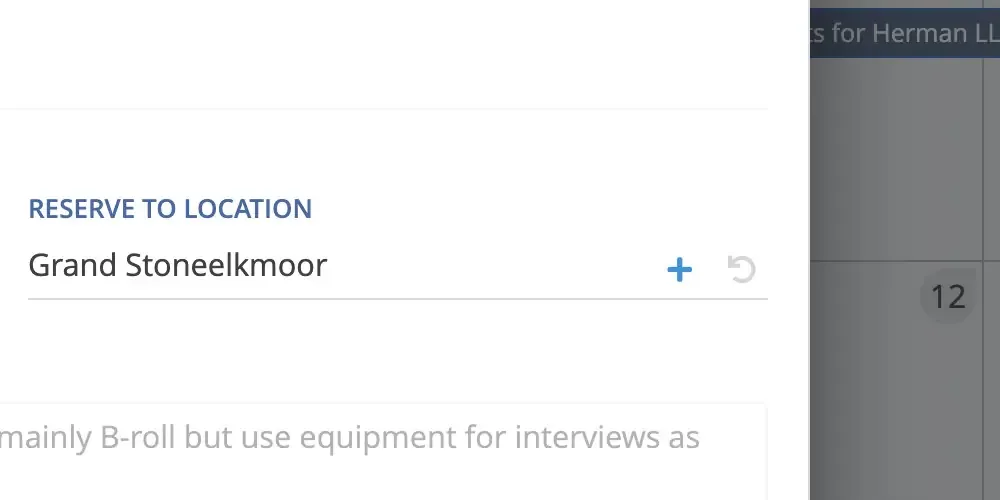Screen dimensions: 1000x500
Task: Click the word RESERVE in the field label
Action: [82, 209]
